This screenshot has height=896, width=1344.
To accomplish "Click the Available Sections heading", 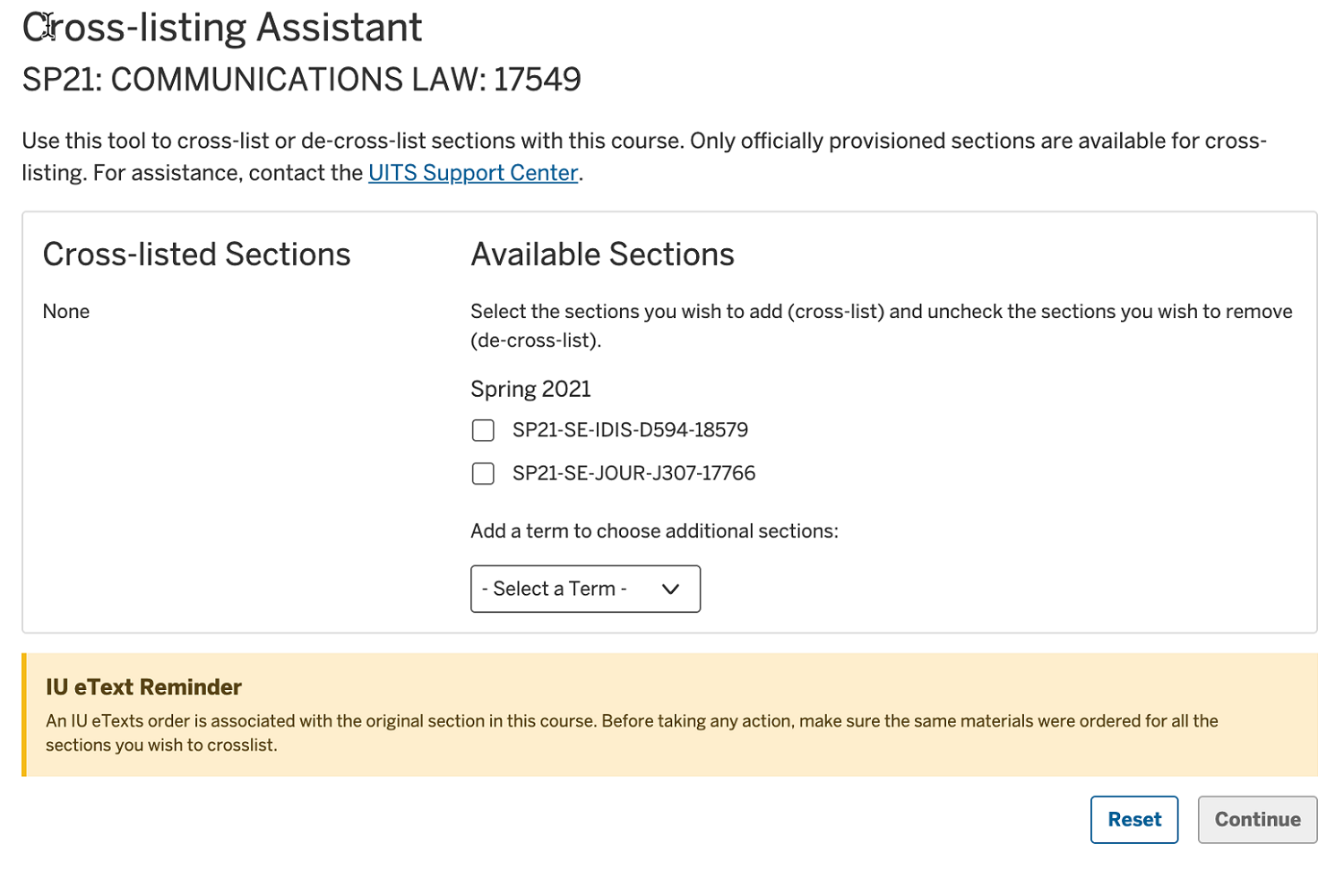I will click(602, 254).
